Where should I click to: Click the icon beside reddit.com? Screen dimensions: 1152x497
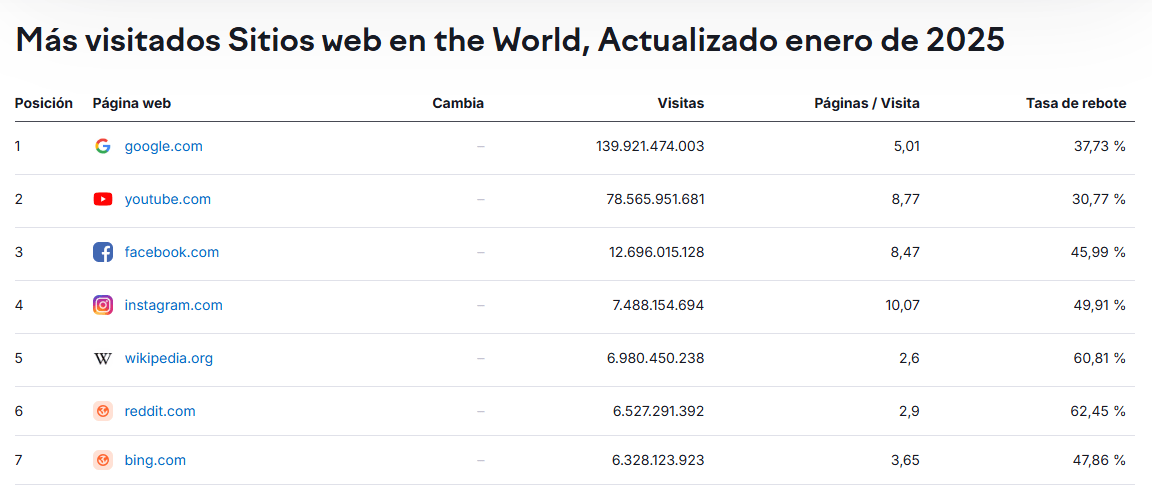pyautogui.click(x=102, y=411)
